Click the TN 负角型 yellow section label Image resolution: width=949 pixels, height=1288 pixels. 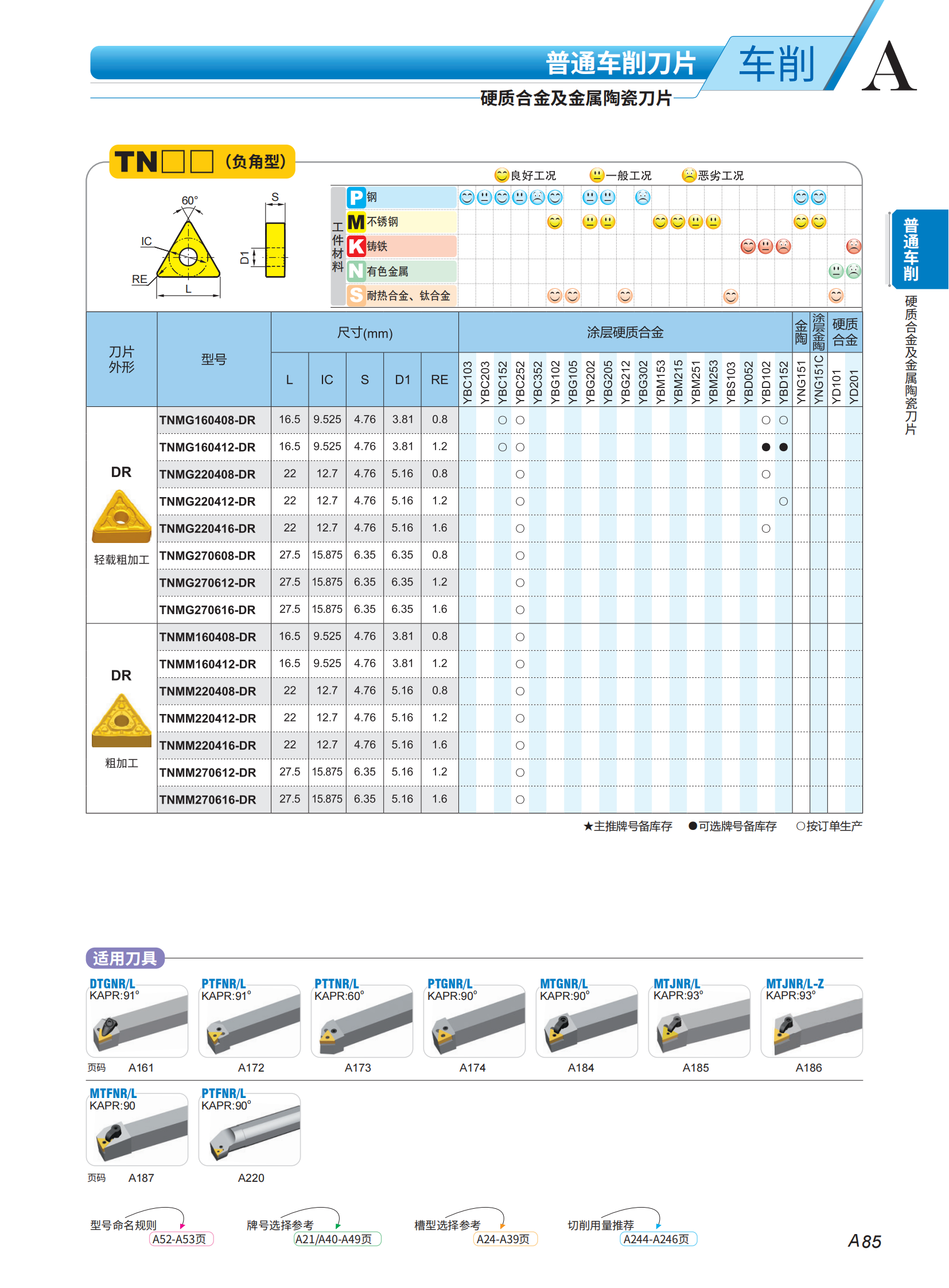pos(201,161)
